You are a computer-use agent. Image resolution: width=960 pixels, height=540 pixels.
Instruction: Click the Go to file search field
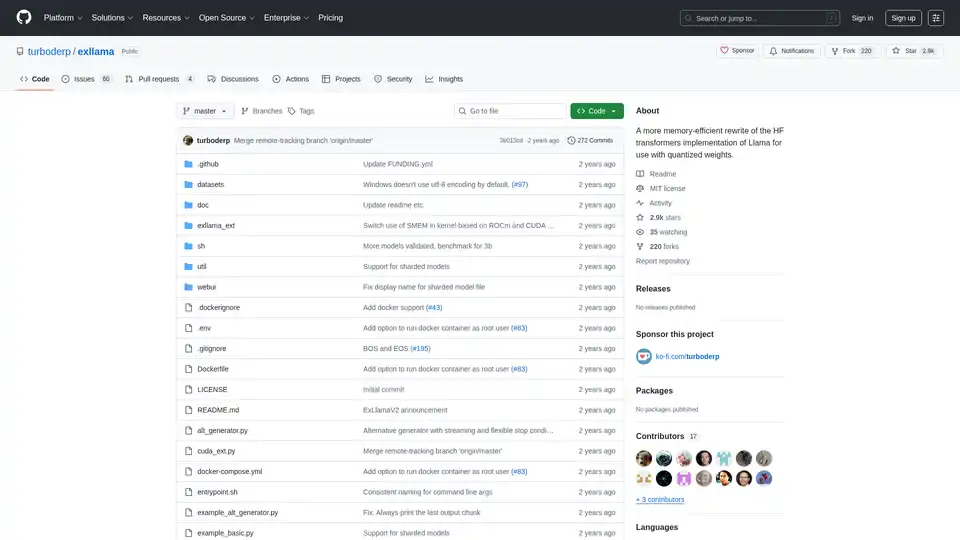click(x=510, y=111)
